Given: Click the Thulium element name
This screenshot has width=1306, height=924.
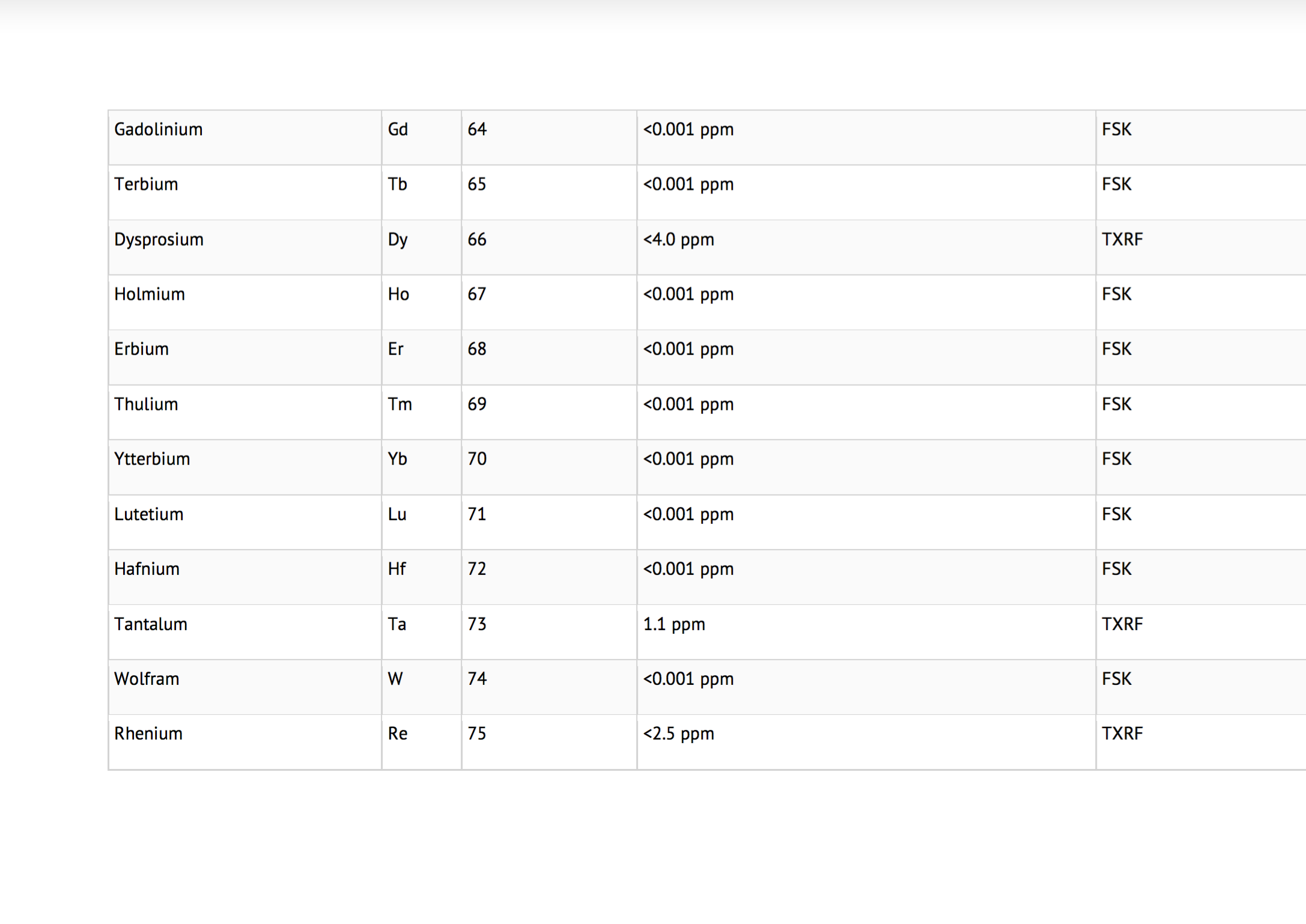Looking at the screenshot, I should tap(147, 404).
